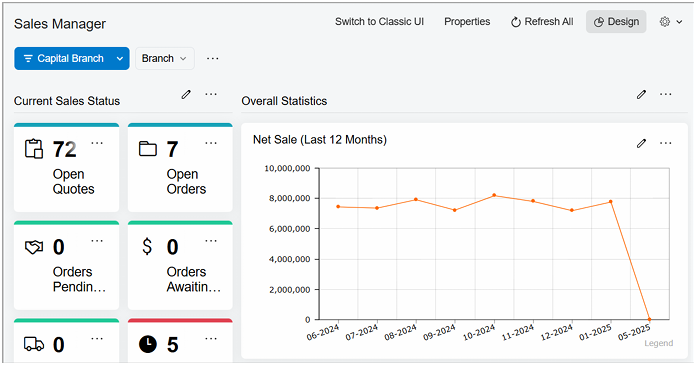
Task: Expand the Capital Branch filter dropdown arrow
Action: point(119,59)
